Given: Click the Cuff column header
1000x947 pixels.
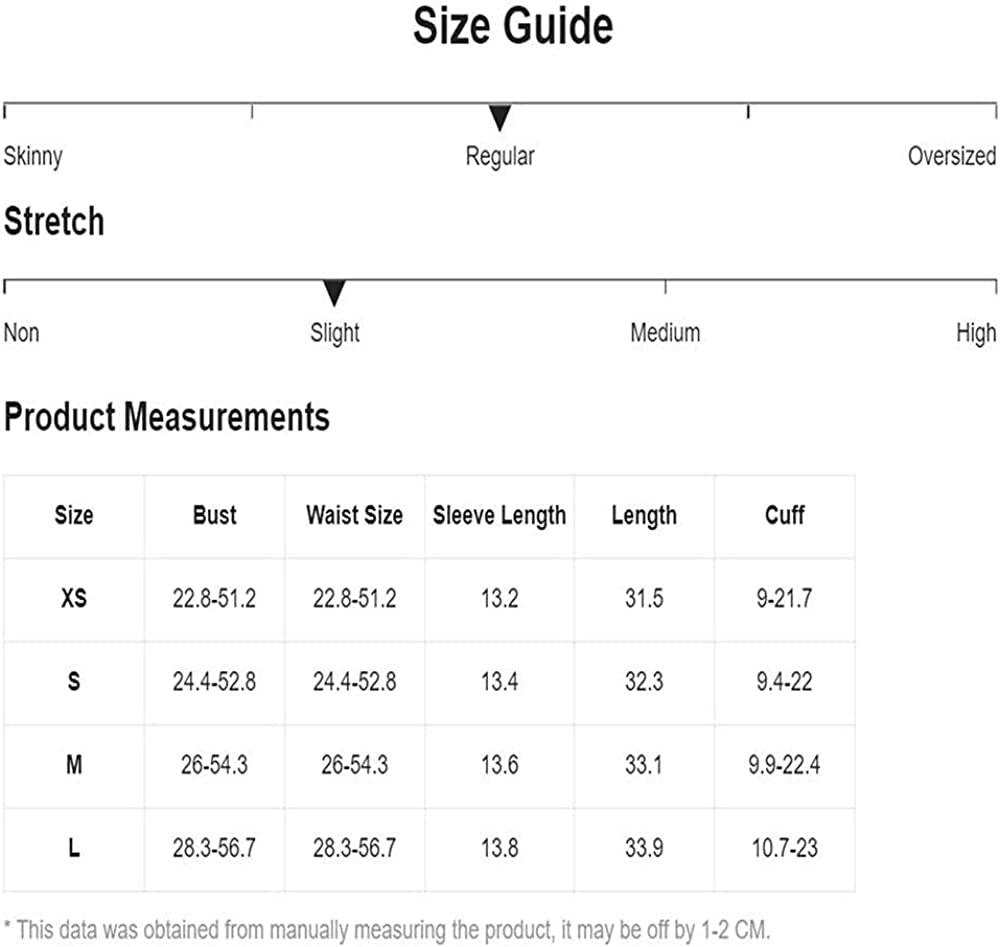Looking at the screenshot, I should (x=784, y=516).
